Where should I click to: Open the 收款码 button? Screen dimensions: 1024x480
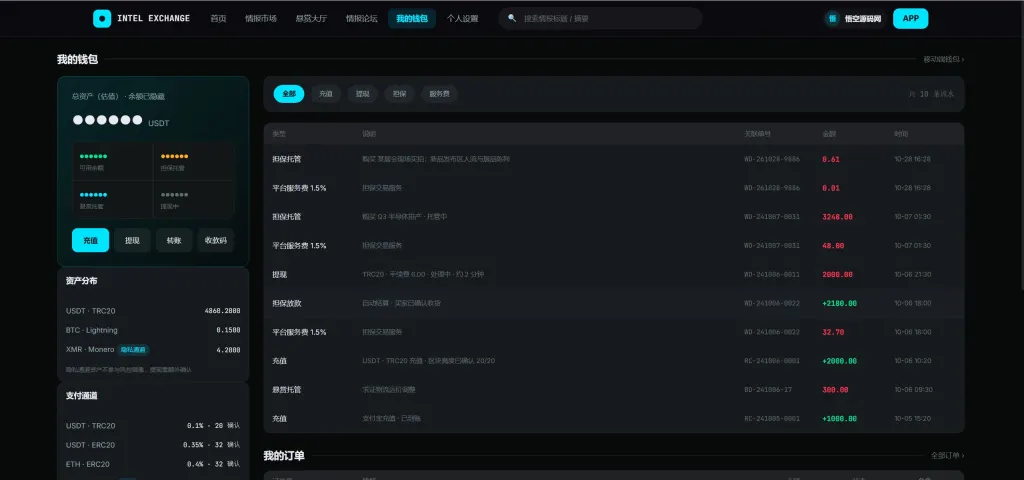216,240
